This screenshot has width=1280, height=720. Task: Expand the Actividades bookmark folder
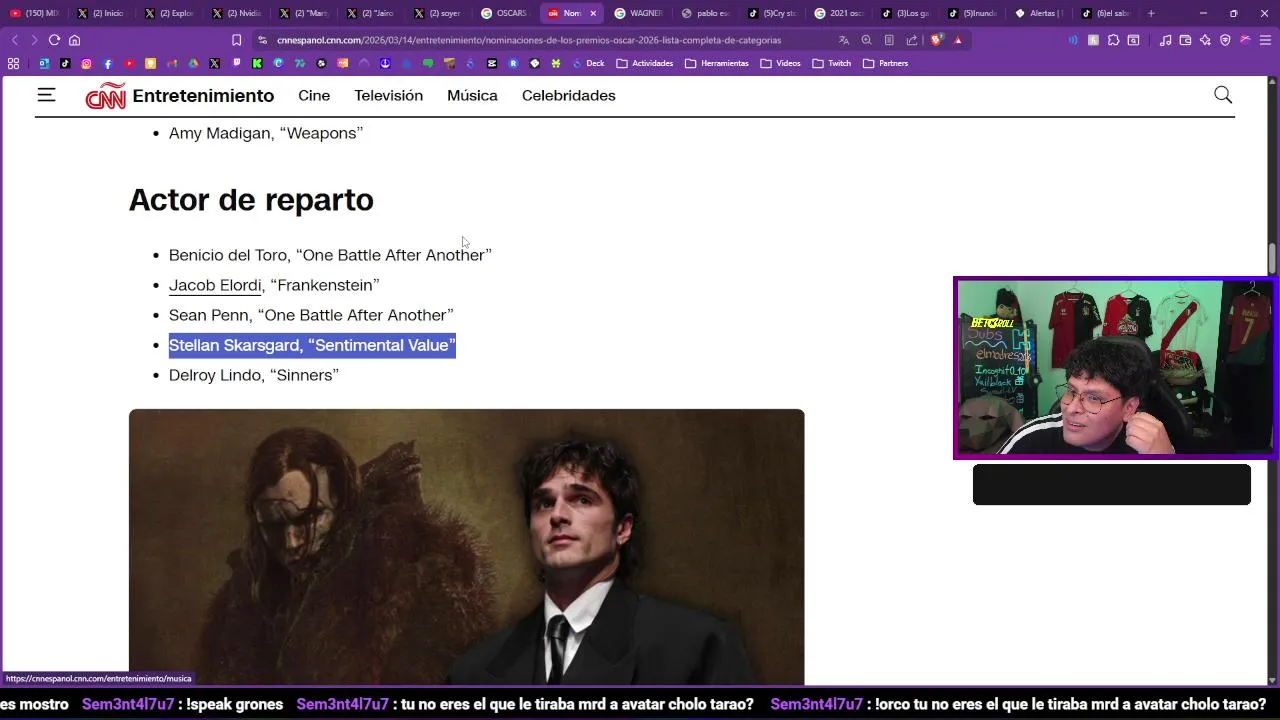[x=644, y=63]
